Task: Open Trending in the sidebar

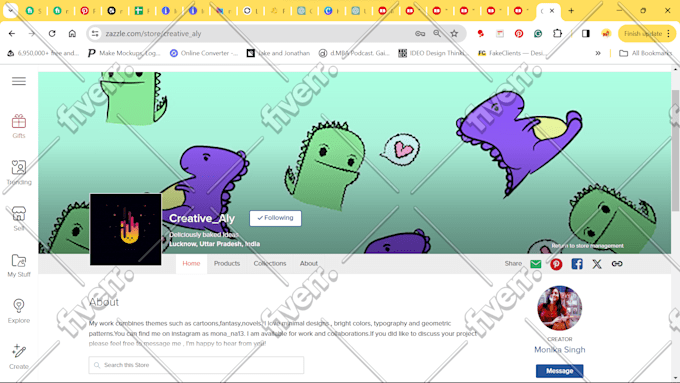Action: [x=19, y=172]
